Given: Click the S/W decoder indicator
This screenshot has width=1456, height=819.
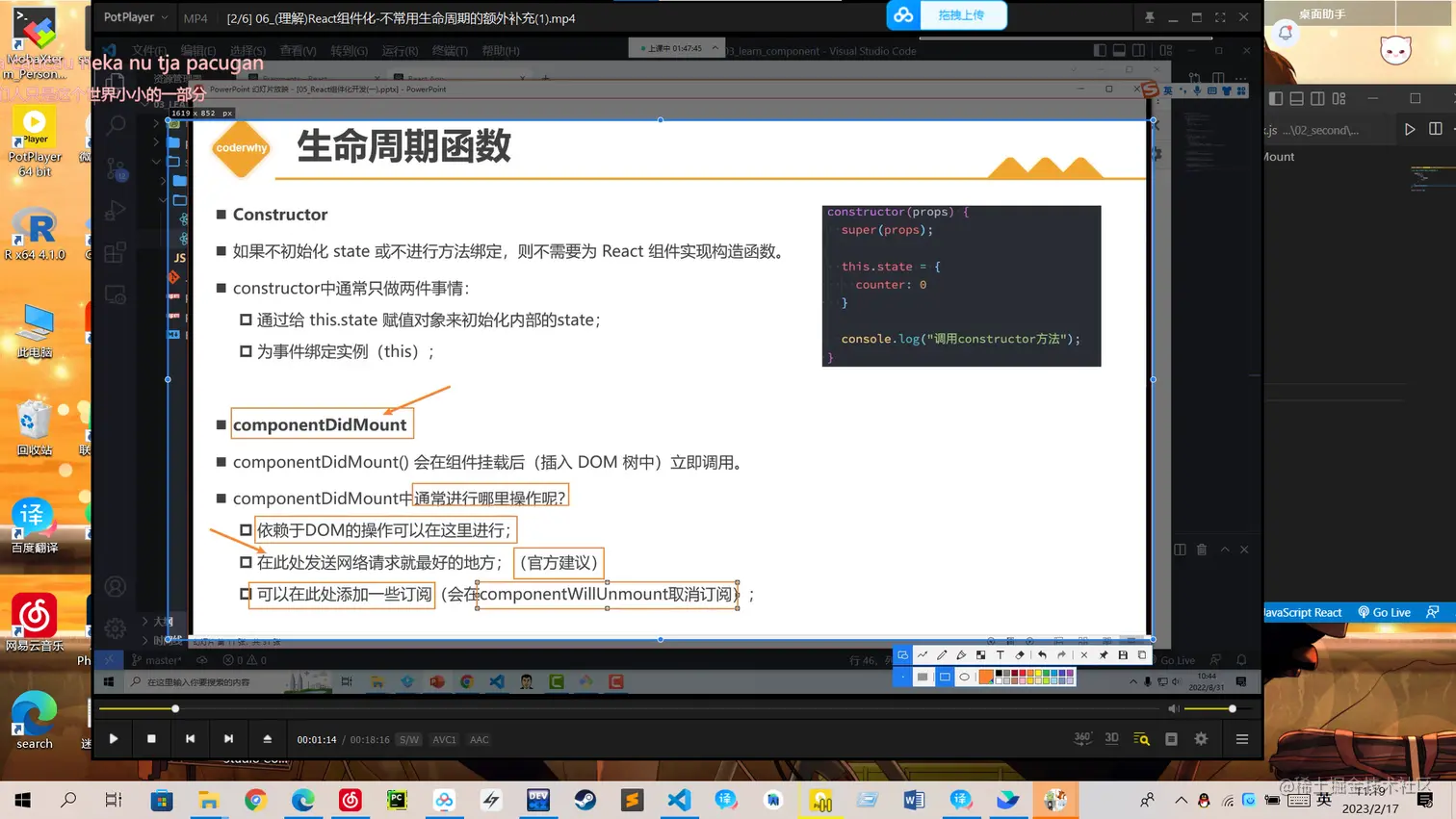Looking at the screenshot, I should (x=409, y=740).
